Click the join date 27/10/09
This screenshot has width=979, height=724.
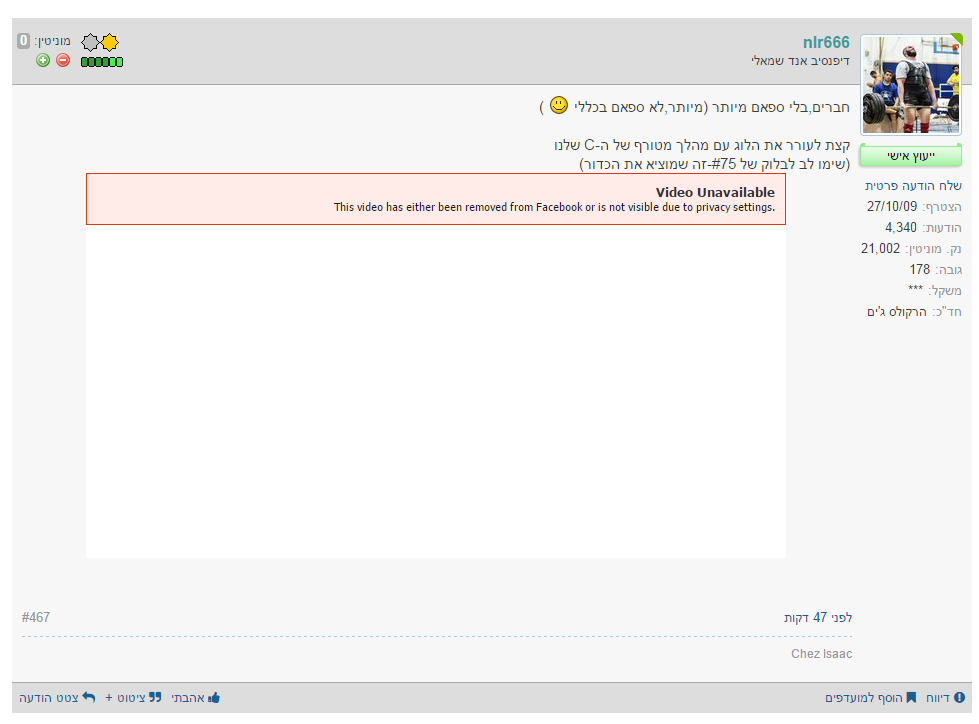pyautogui.click(x=892, y=206)
